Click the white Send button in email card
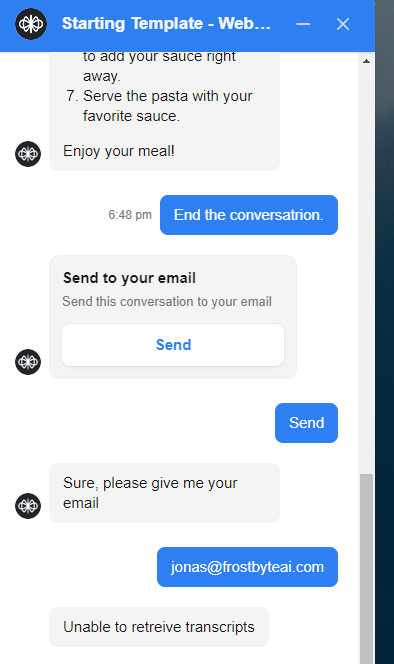 click(173, 345)
